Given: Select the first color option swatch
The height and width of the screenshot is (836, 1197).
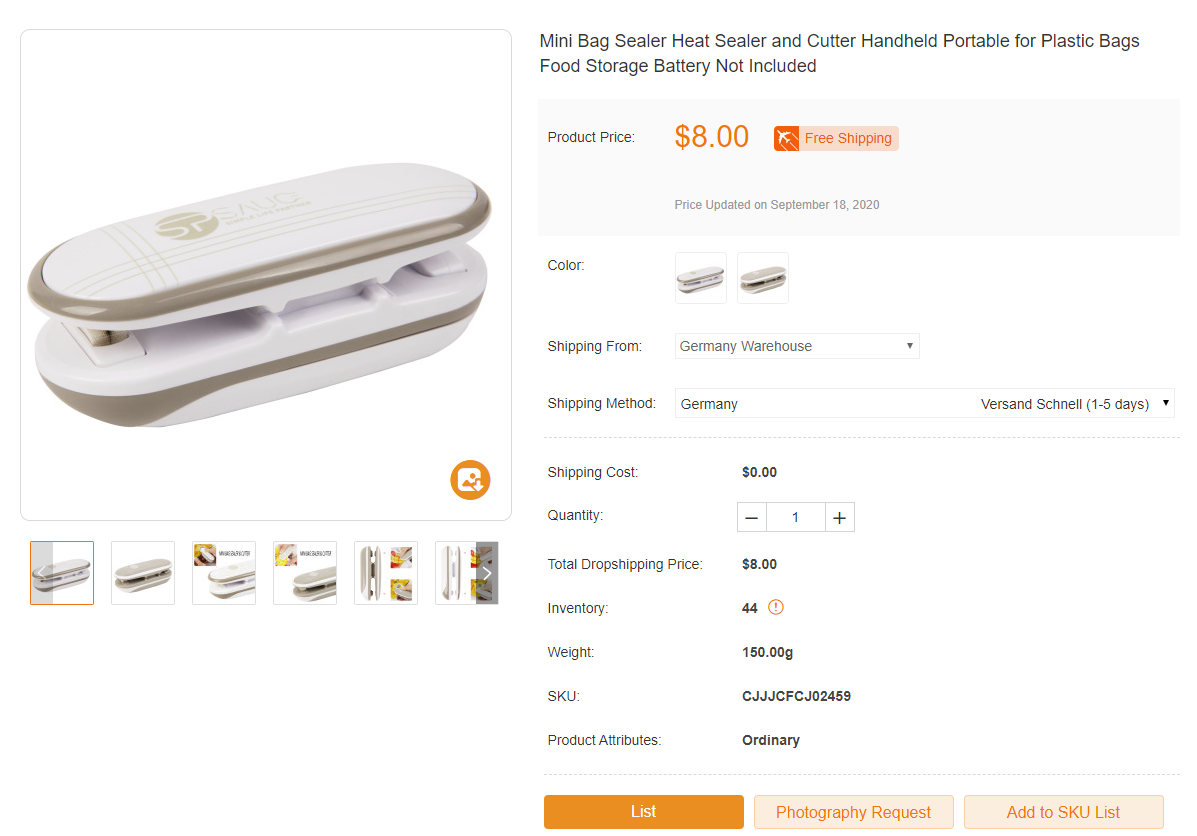Looking at the screenshot, I should pos(701,278).
